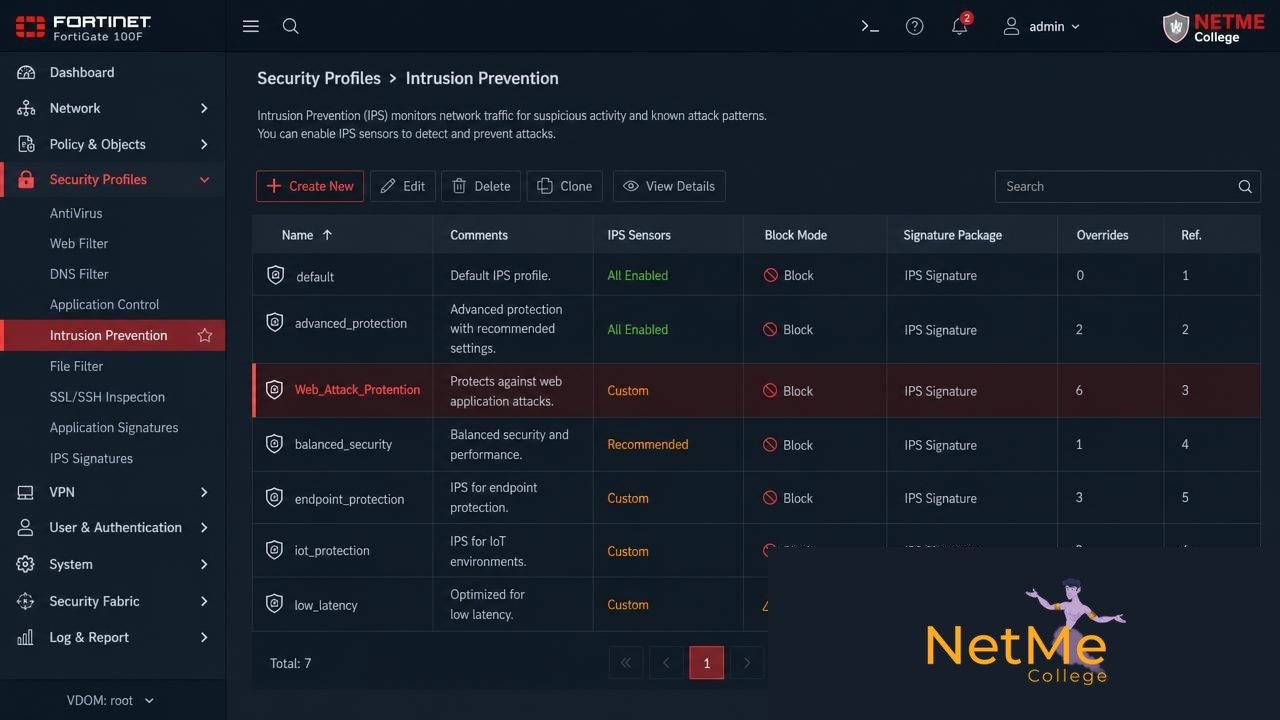Viewport: 1280px width, 720px height.
Task: Open Application Control page
Action: [104, 304]
